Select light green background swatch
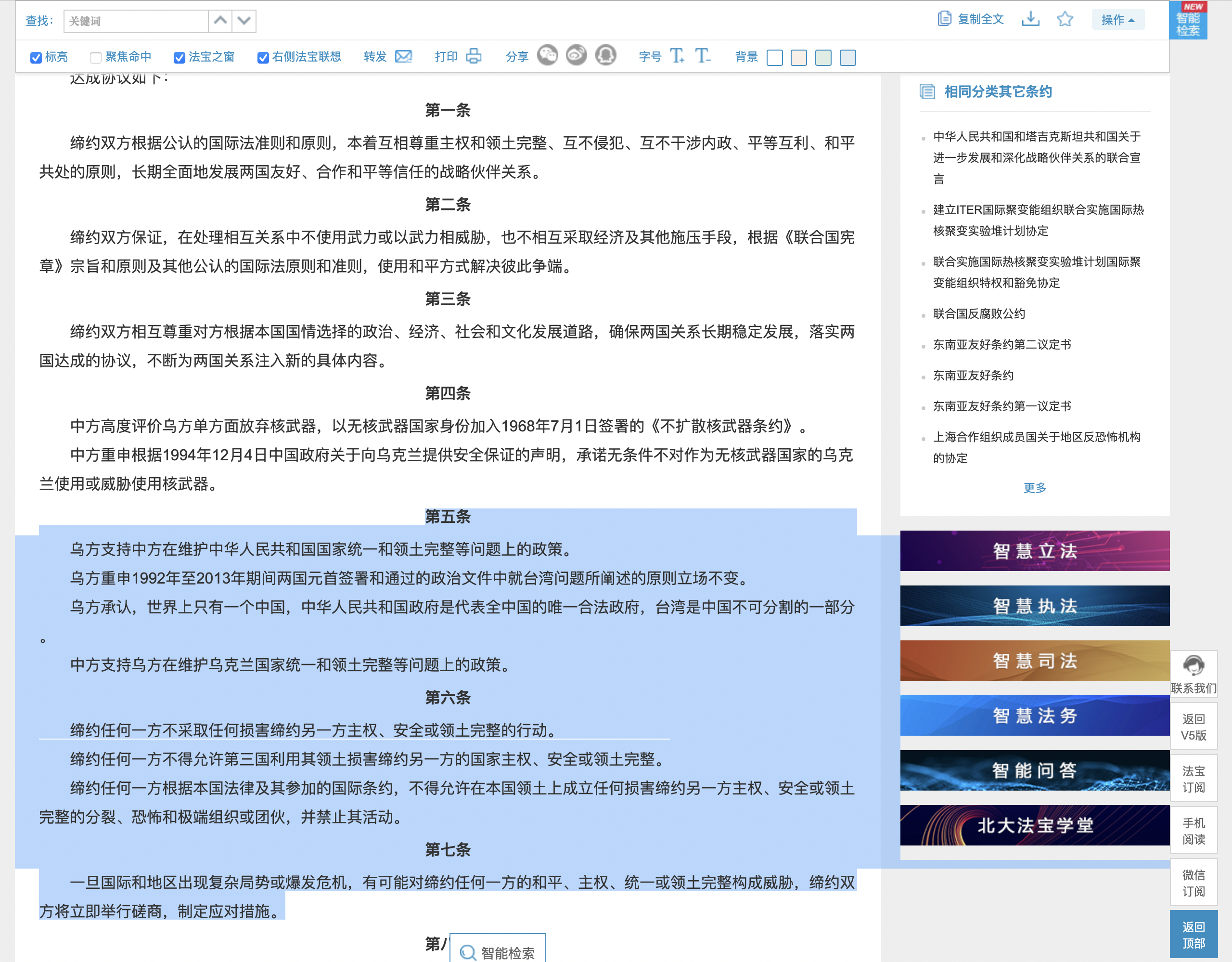This screenshot has height=962, width=1232. tap(823, 58)
